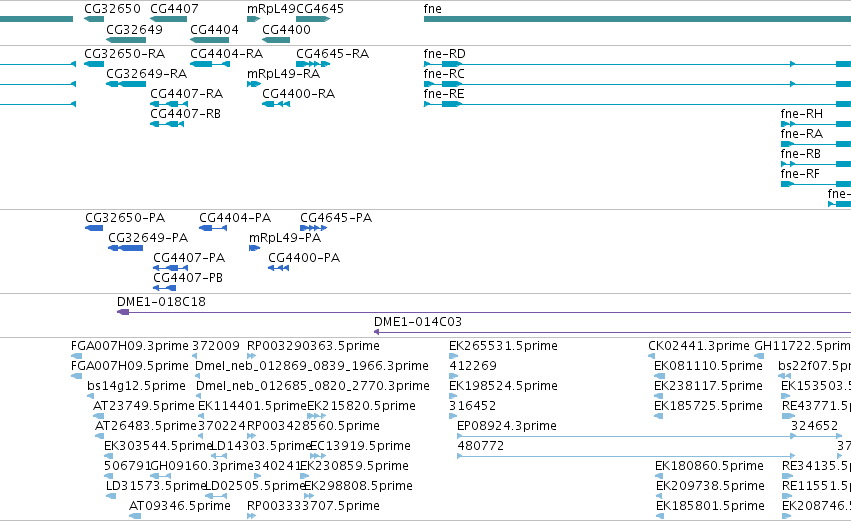Click protein label CG32649-PA
Image resolution: width=851 pixels, height=521 pixels.
pos(148,238)
